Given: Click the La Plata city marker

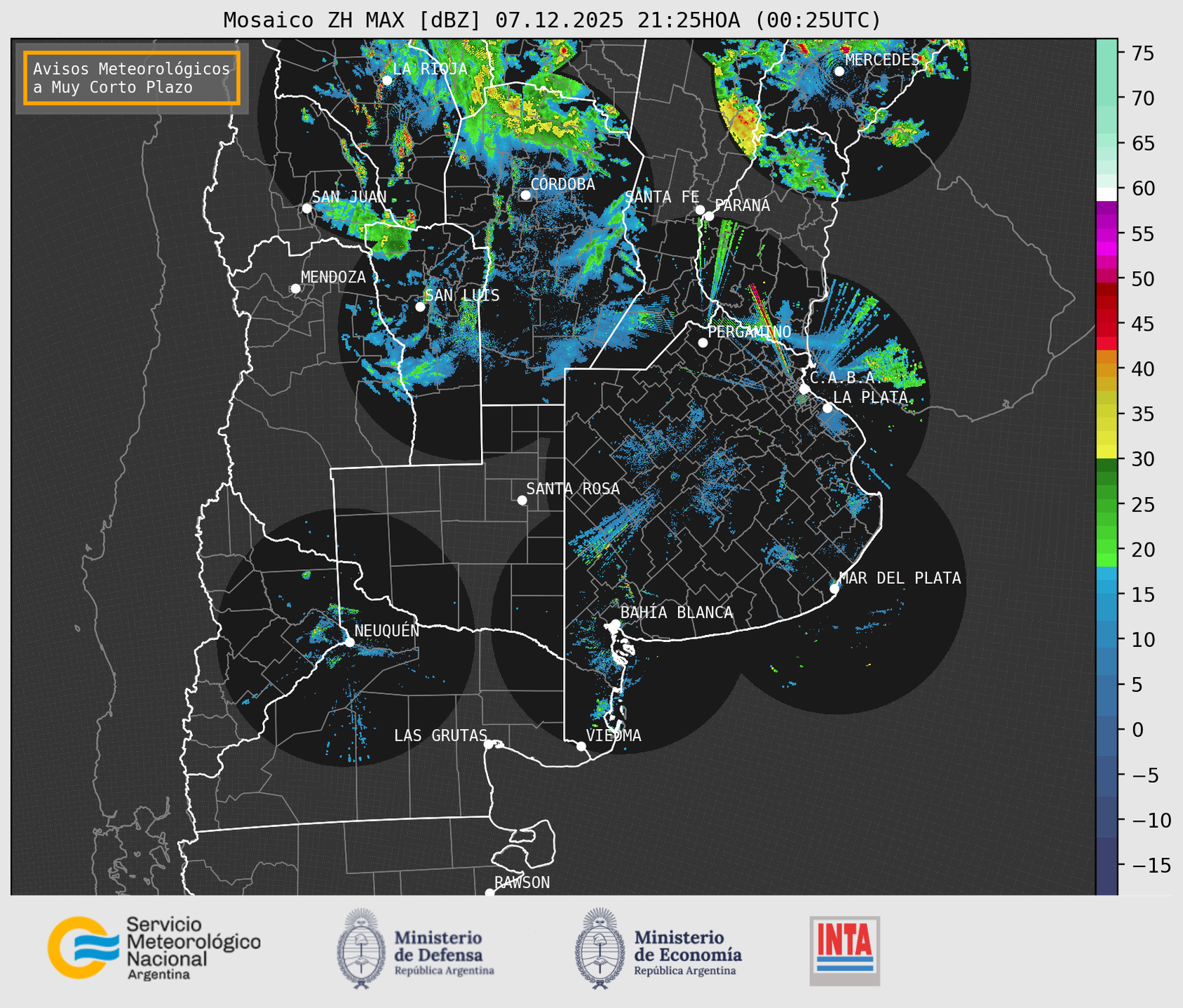Looking at the screenshot, I should point(827,408).
